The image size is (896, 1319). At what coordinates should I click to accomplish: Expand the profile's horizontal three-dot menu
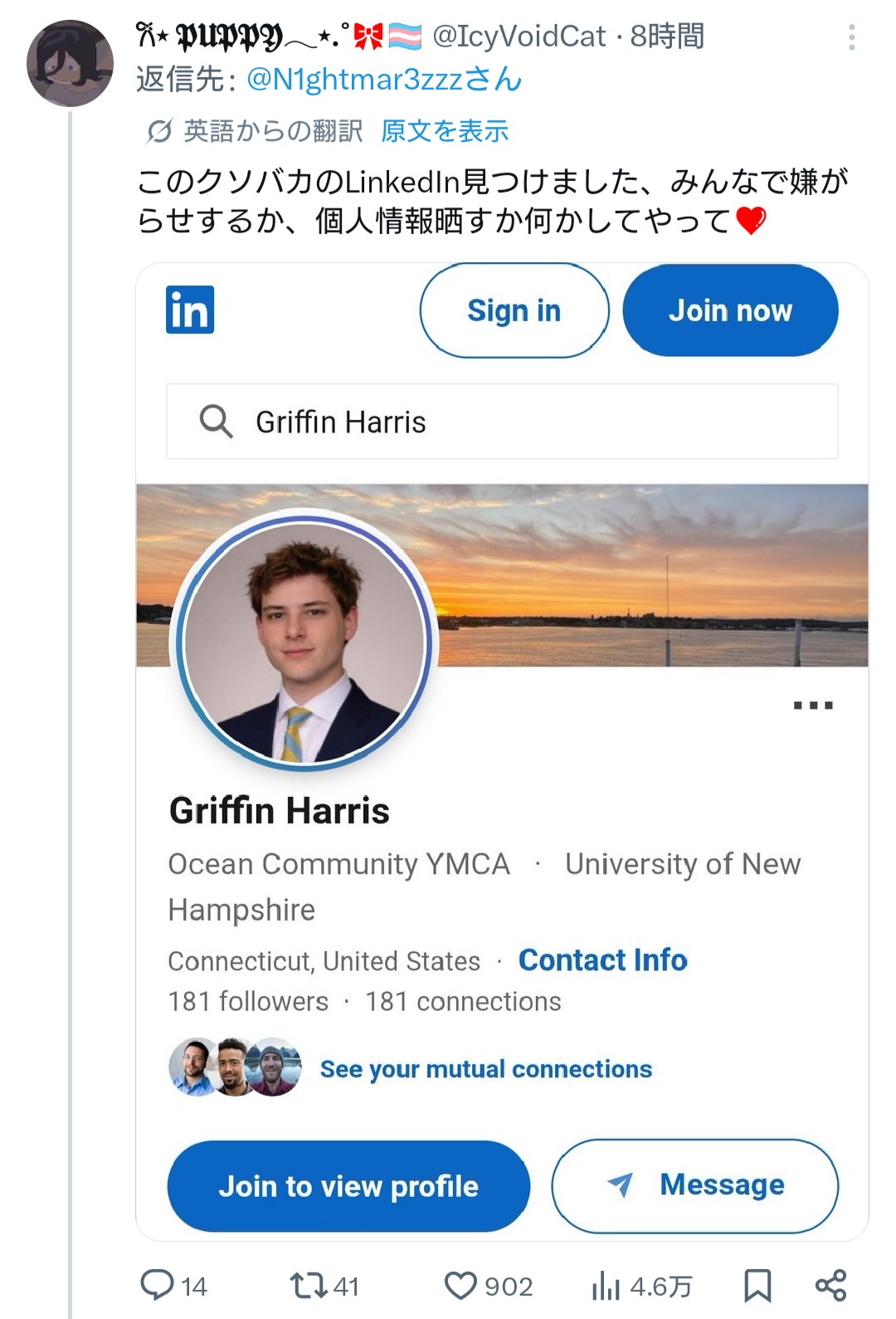(812, 706)
